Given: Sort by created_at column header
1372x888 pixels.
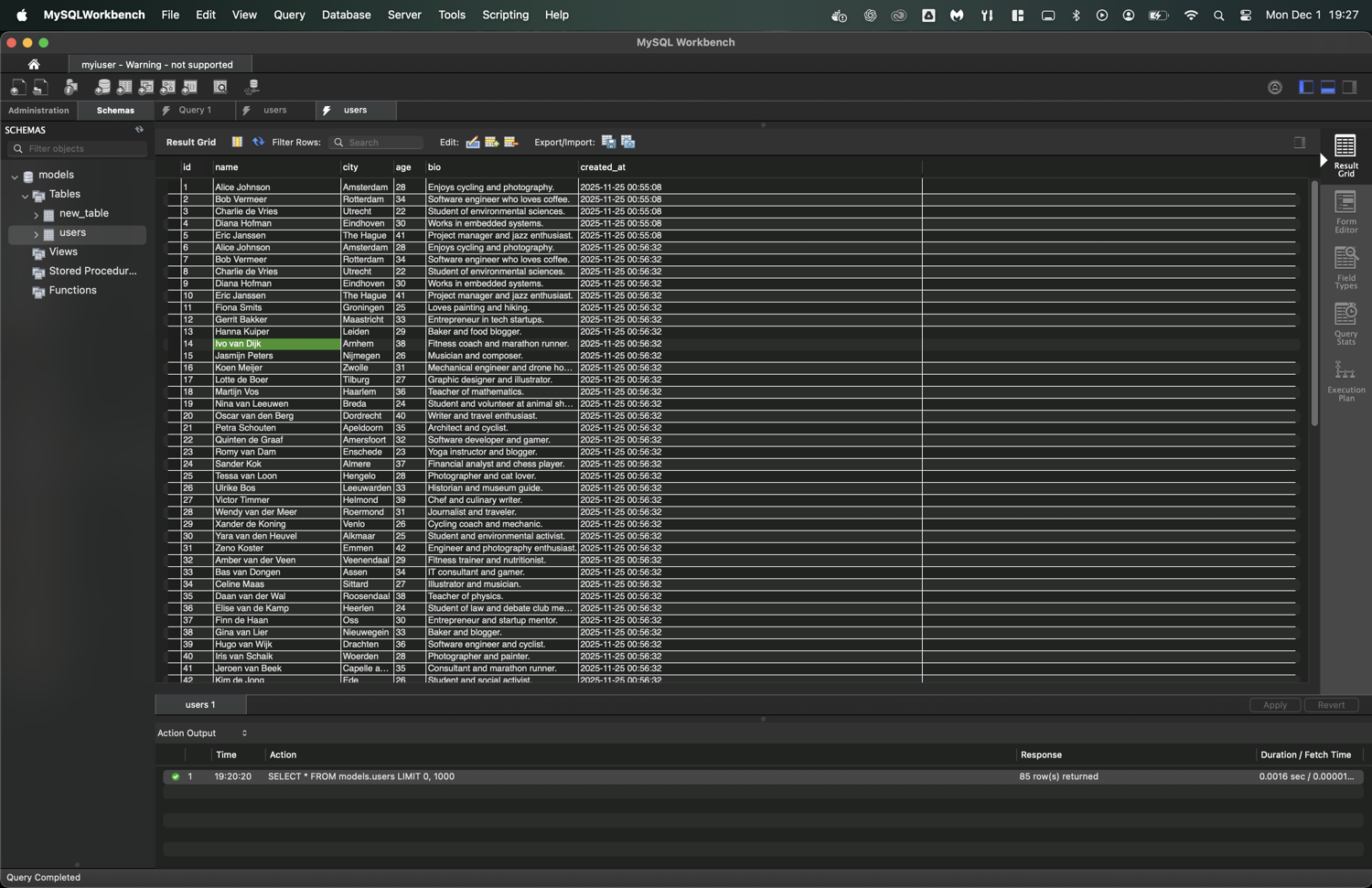Looking at the screenshot, I should click(x=750, y=167).
